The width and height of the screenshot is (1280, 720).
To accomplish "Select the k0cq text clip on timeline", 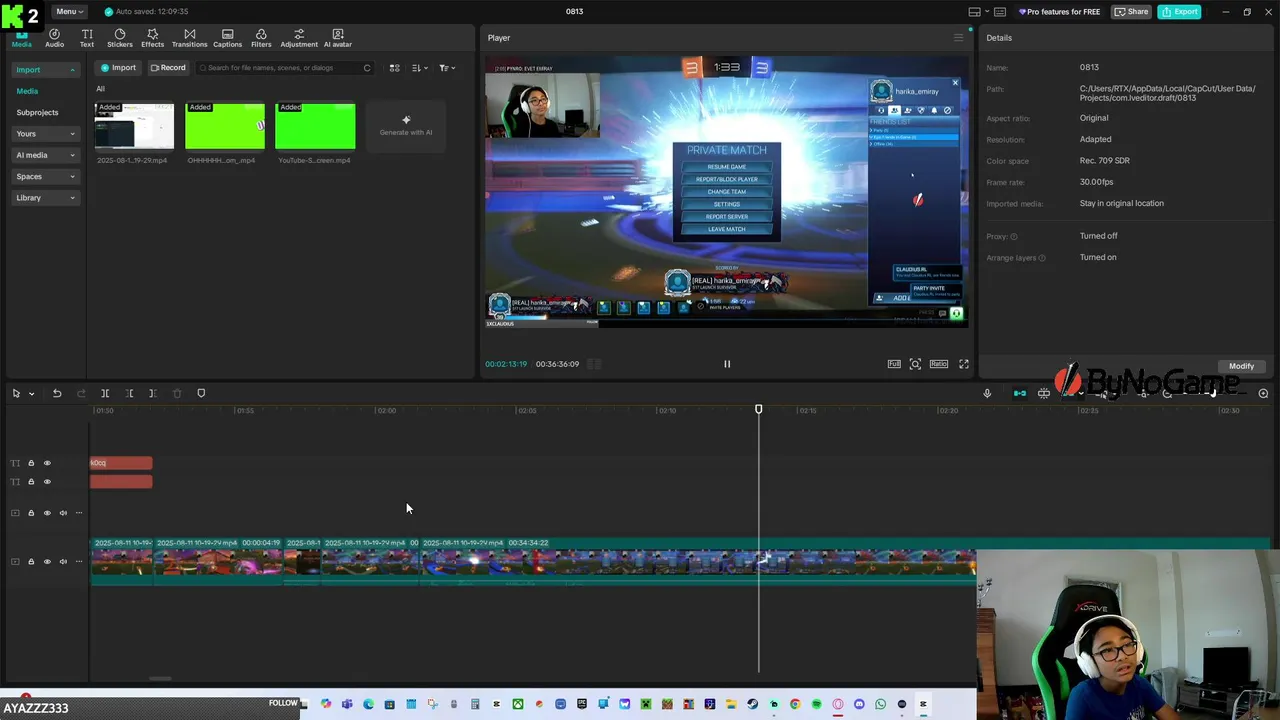I will 121,463.
